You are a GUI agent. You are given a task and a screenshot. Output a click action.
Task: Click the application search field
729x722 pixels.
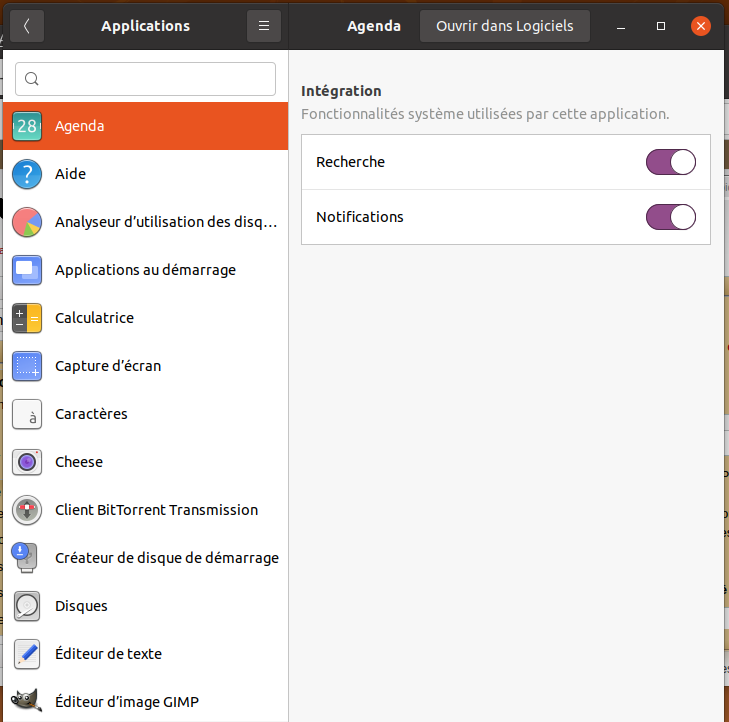point(146,79)
